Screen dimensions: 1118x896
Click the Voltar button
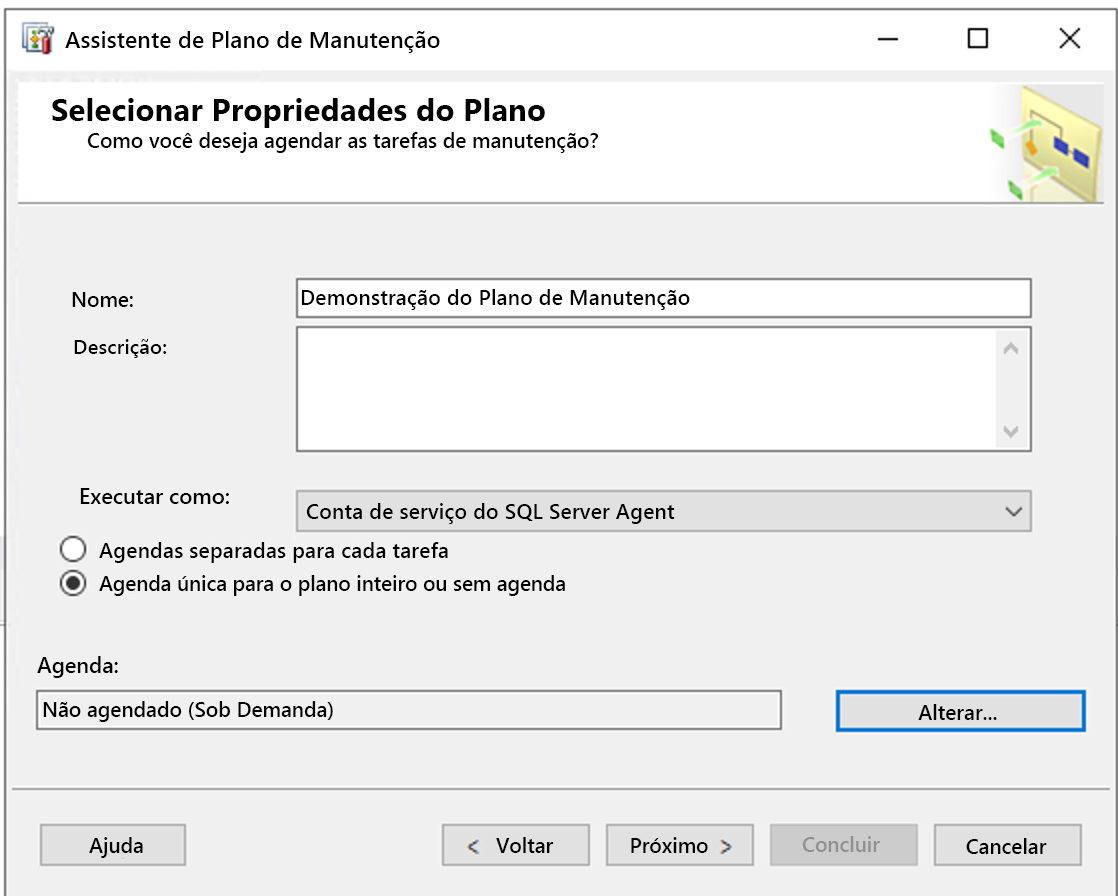[x=515, y=844]
